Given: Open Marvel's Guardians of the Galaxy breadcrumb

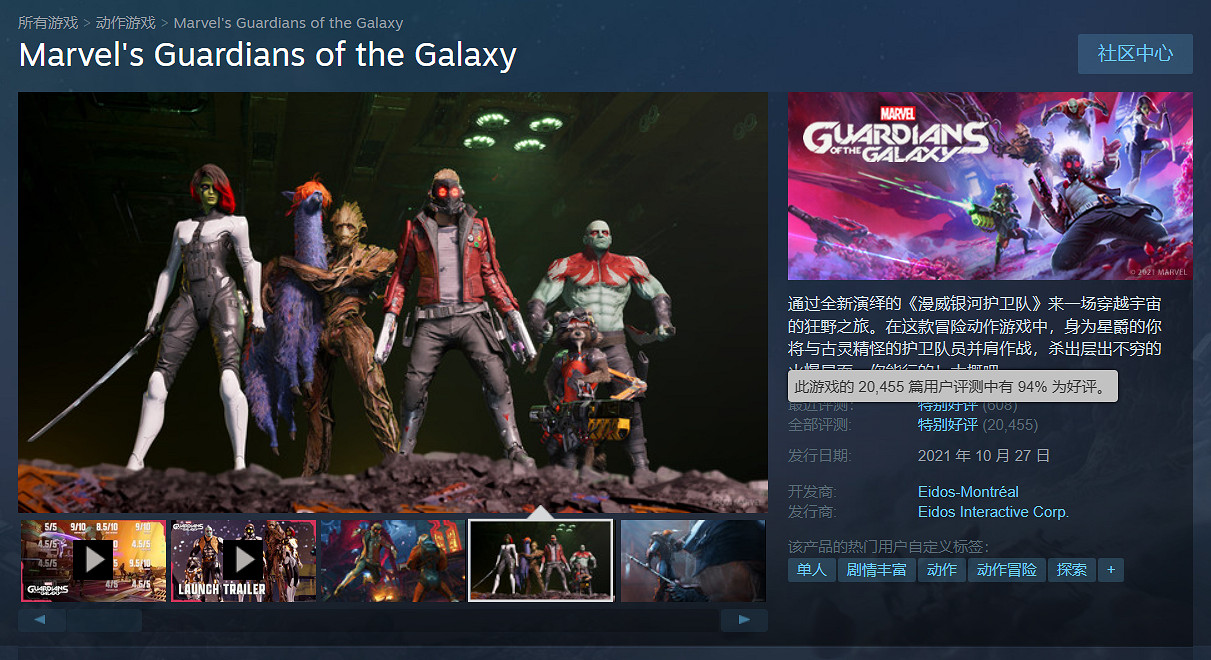Looking at the screenshot, I should (289, 22).
